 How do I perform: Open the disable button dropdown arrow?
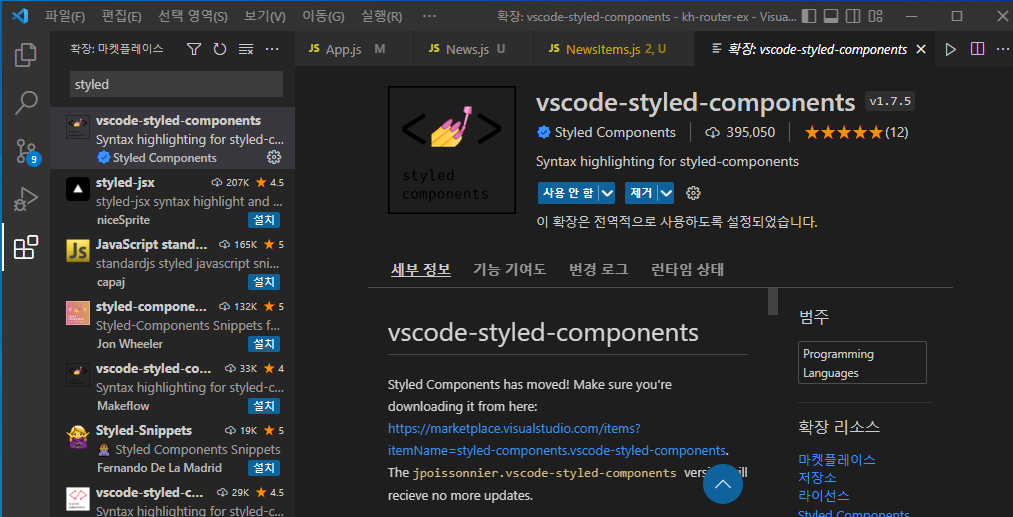[x=607, y=193]
